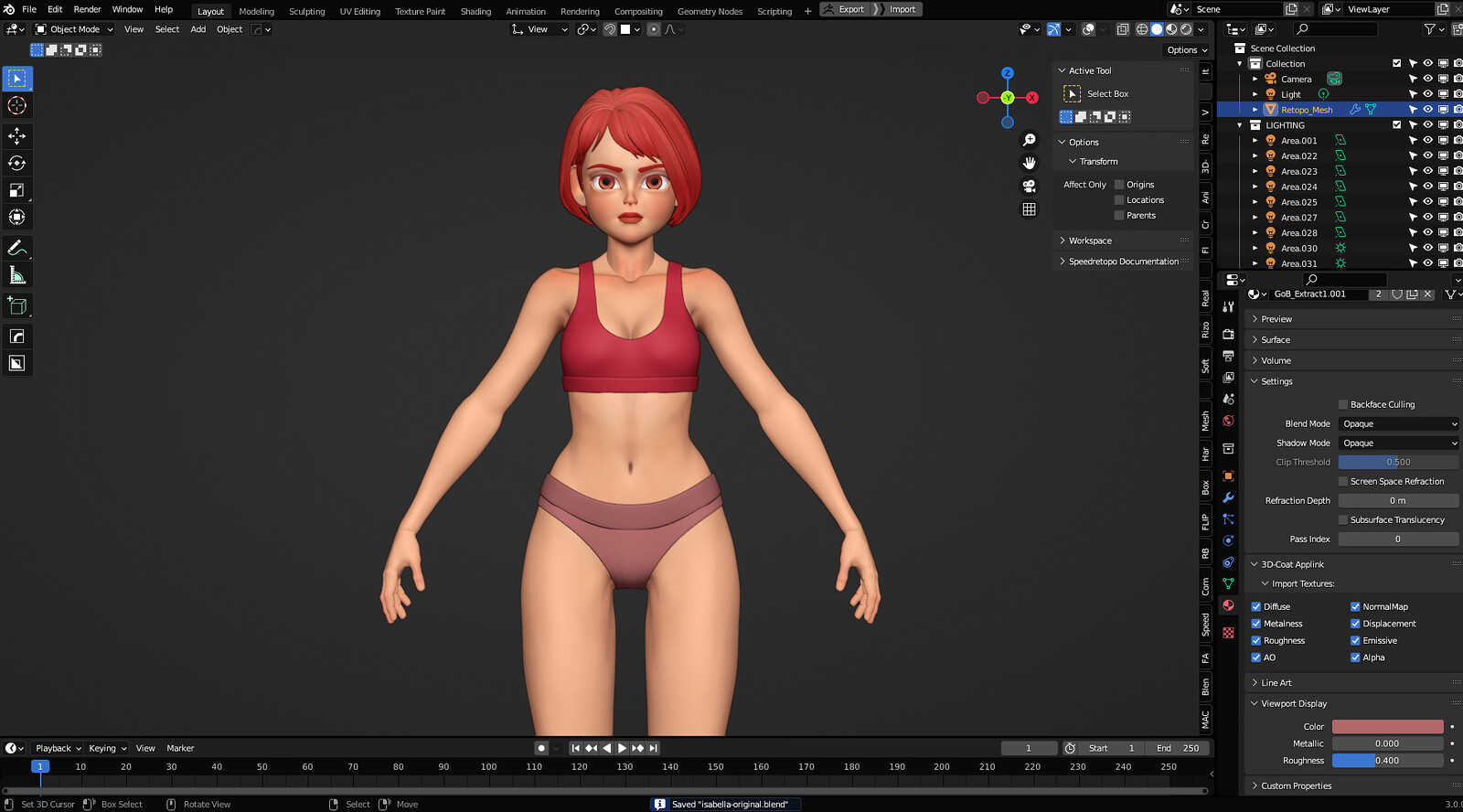Switch to UV Editing workspace tab

(359, 11)
